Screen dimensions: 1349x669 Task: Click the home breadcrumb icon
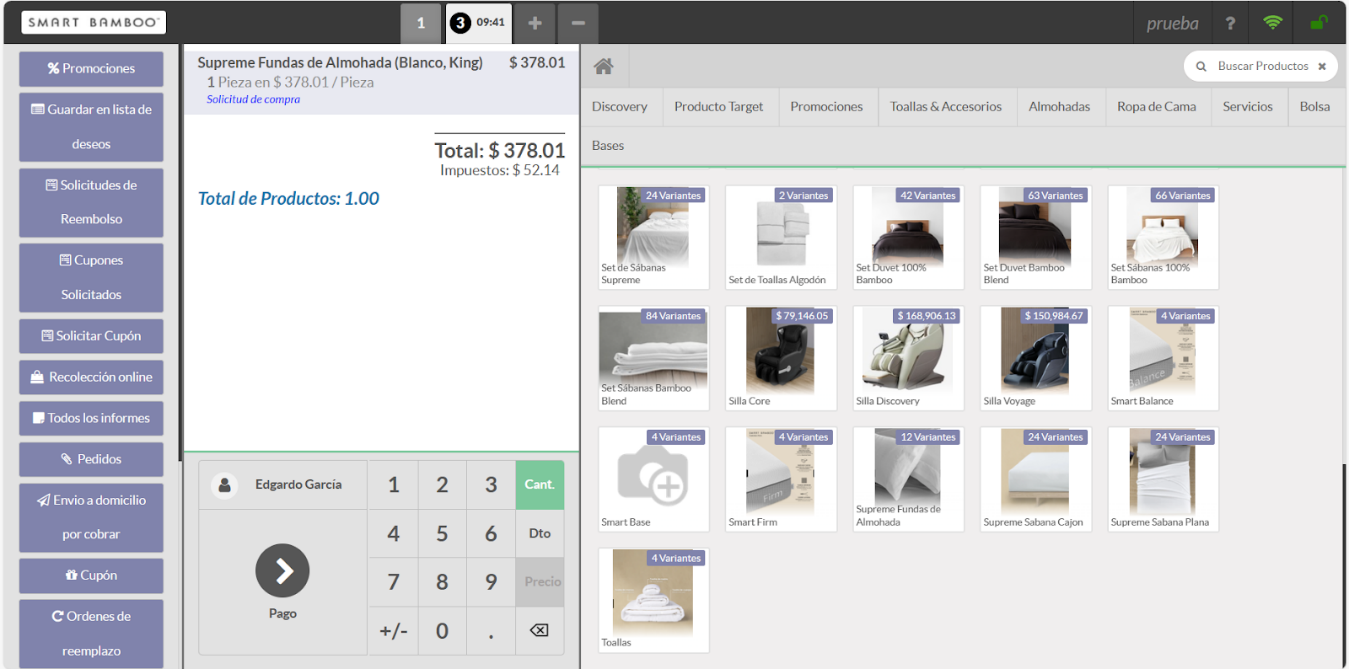click(x=603, y=67)
